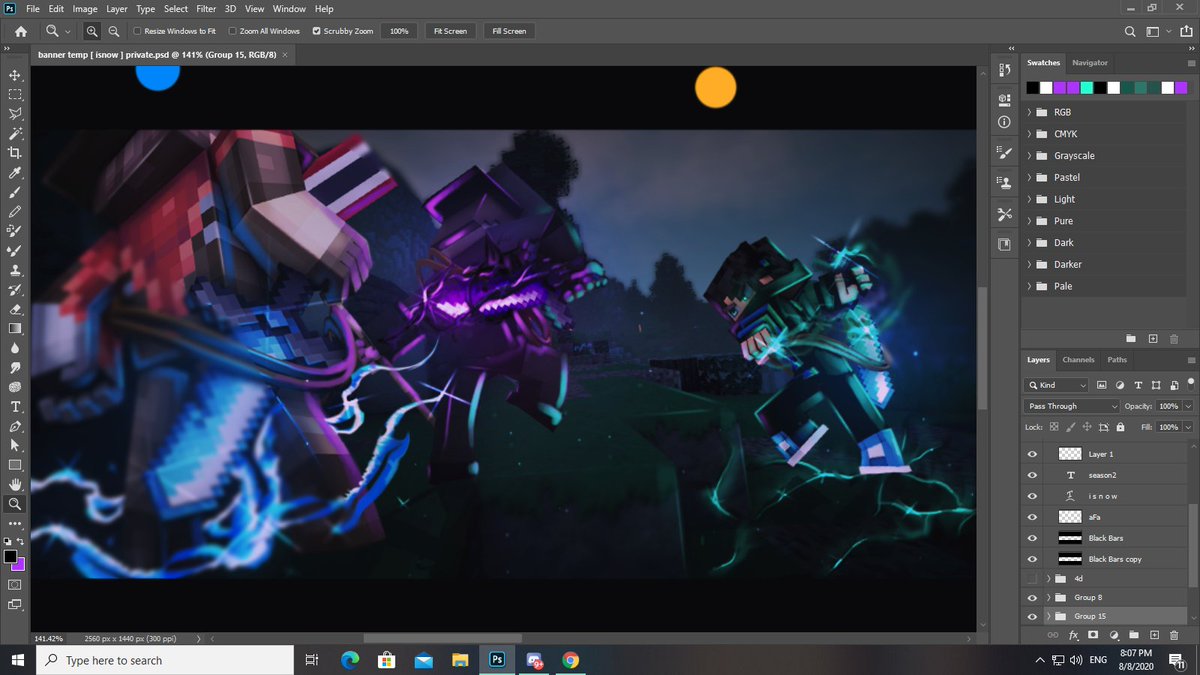
Task: Open the Opacity slider dropdown arrow
Action: pyautogui.click(x=1188, y=406)
